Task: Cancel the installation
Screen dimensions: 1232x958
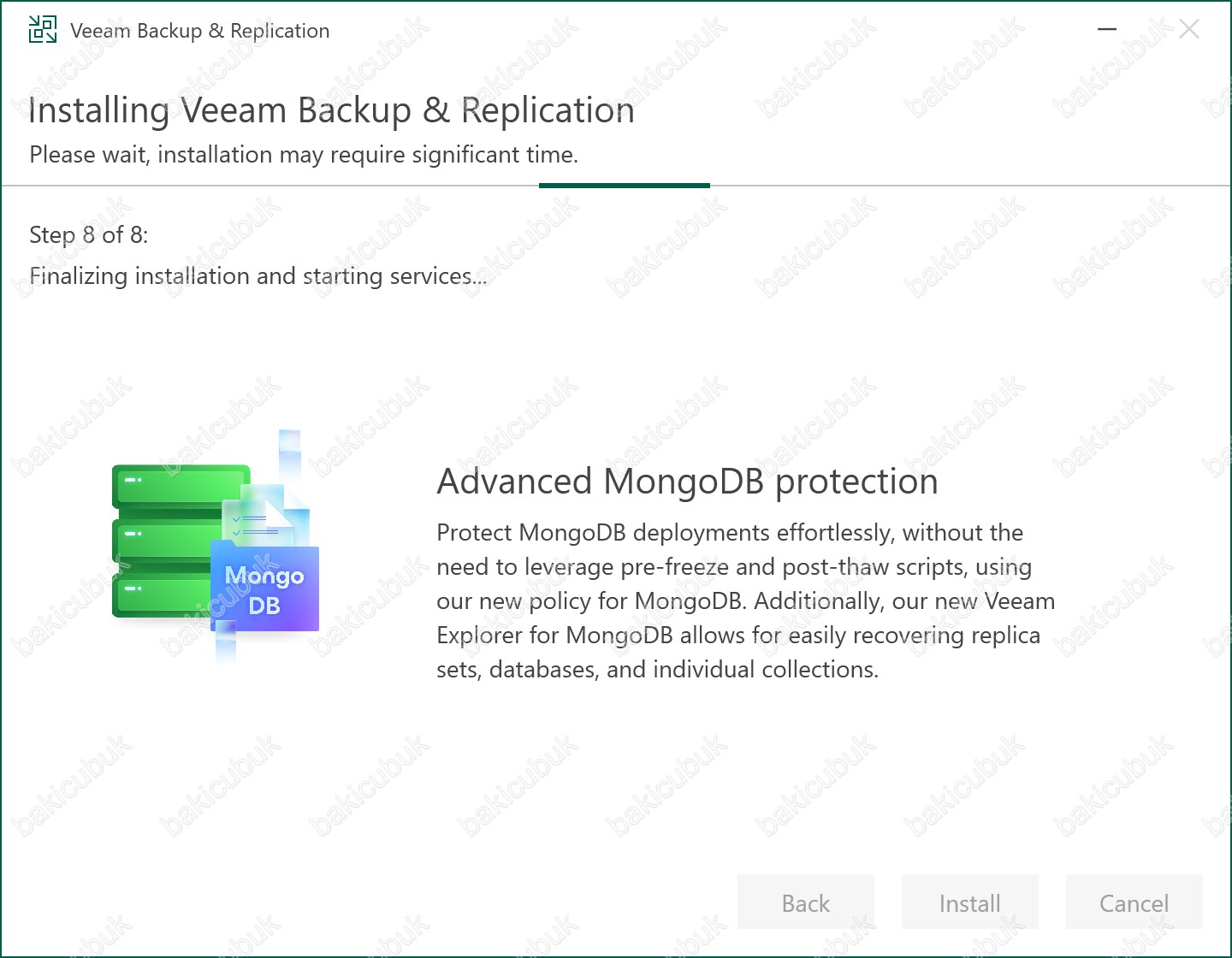Action: pos(1134,902)
